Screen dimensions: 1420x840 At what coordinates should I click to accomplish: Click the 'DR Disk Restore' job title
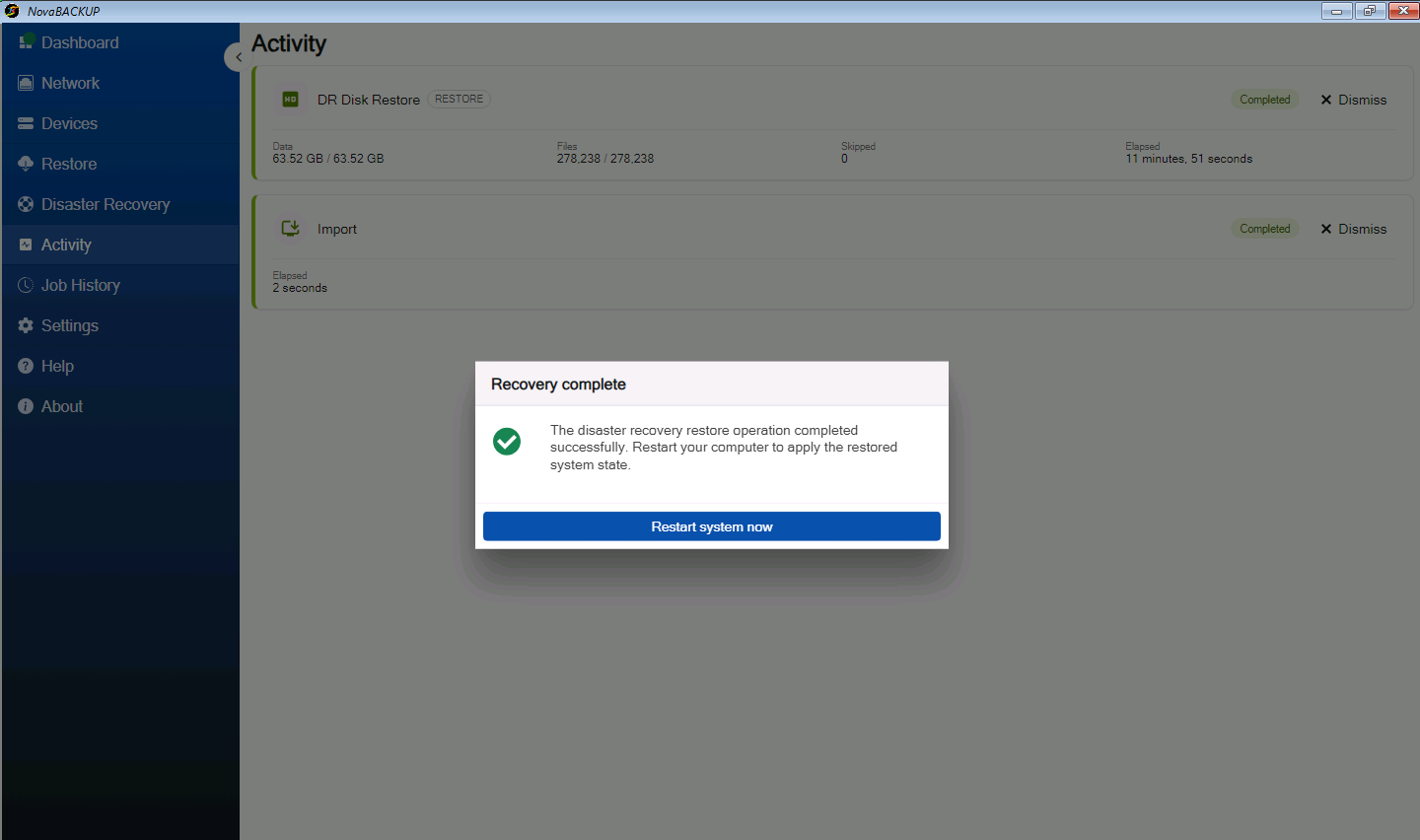click(368, 100)
